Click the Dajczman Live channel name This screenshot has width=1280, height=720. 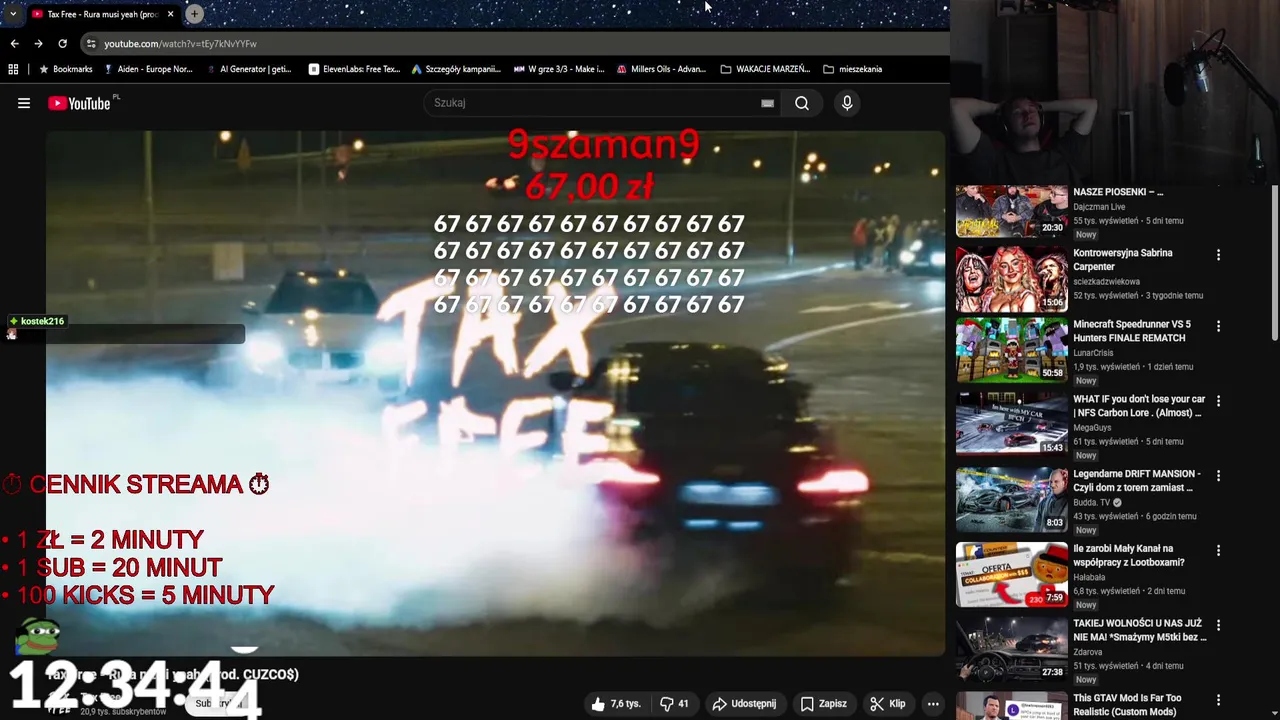tap(1099, 207)
